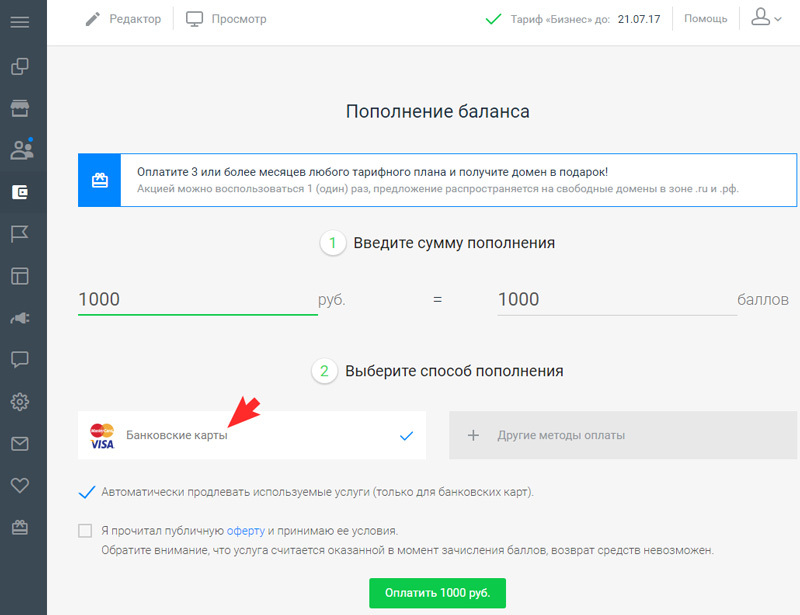Choose Другие методы оплаты option
Screen dimensions: 800x615
[x=623, y=435]
